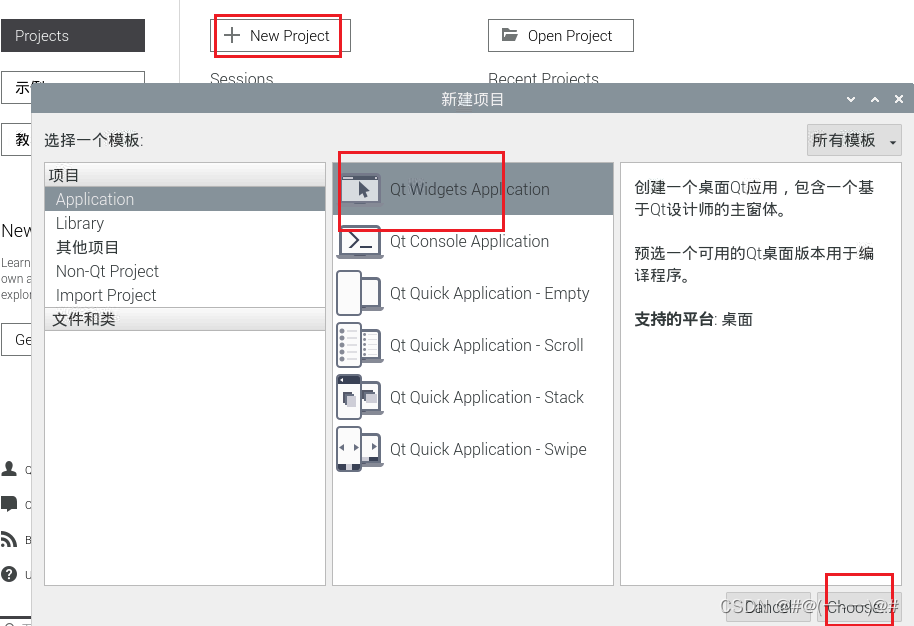Choose Qt Widgets Application template text
The image size is (914, 626).
tap(469, 189)
